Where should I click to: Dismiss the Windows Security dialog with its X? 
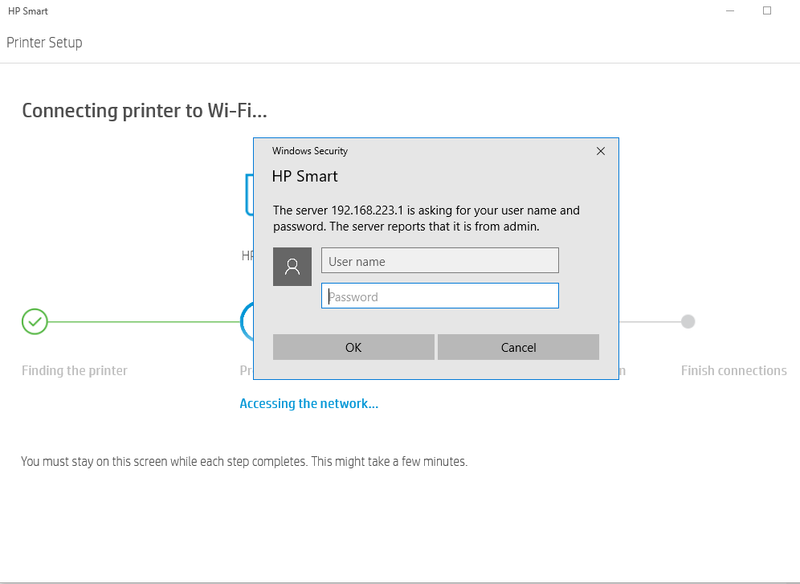pyautogui.click(x=600, y=151)
